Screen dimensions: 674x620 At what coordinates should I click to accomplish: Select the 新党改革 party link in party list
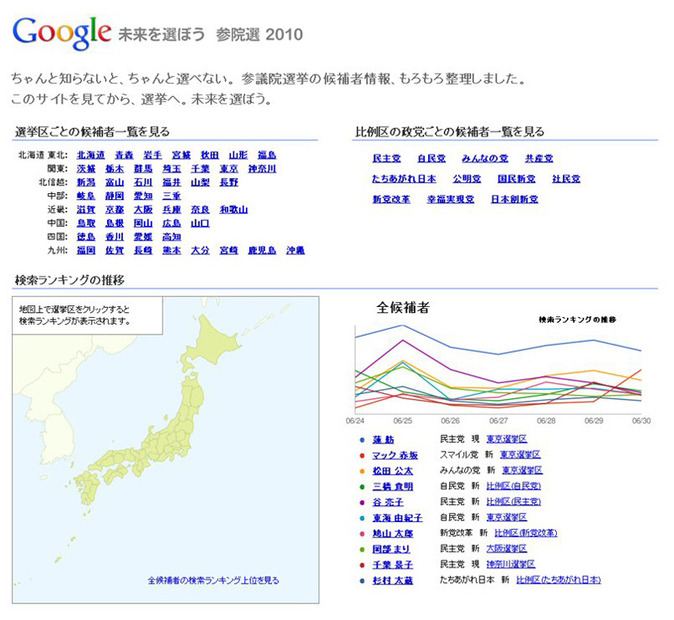point(391,200)
